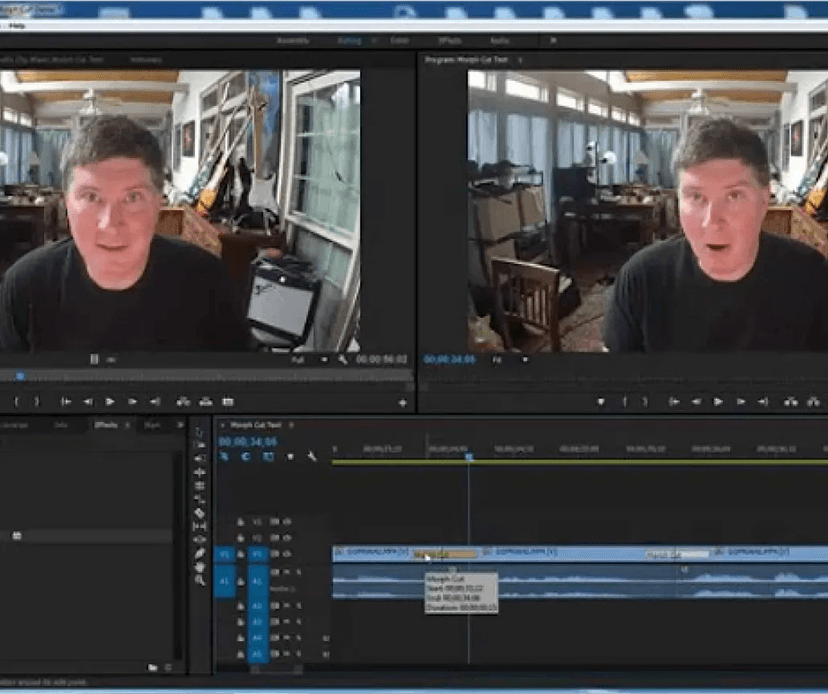This screenshot has width=828, height=694.
Task: Open the Effects panel tab
Action: click(x=106, y=425)
